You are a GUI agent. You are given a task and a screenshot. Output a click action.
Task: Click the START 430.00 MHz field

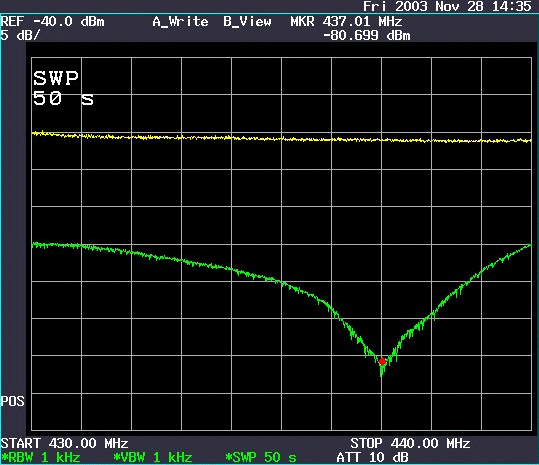tap(64, 443)
